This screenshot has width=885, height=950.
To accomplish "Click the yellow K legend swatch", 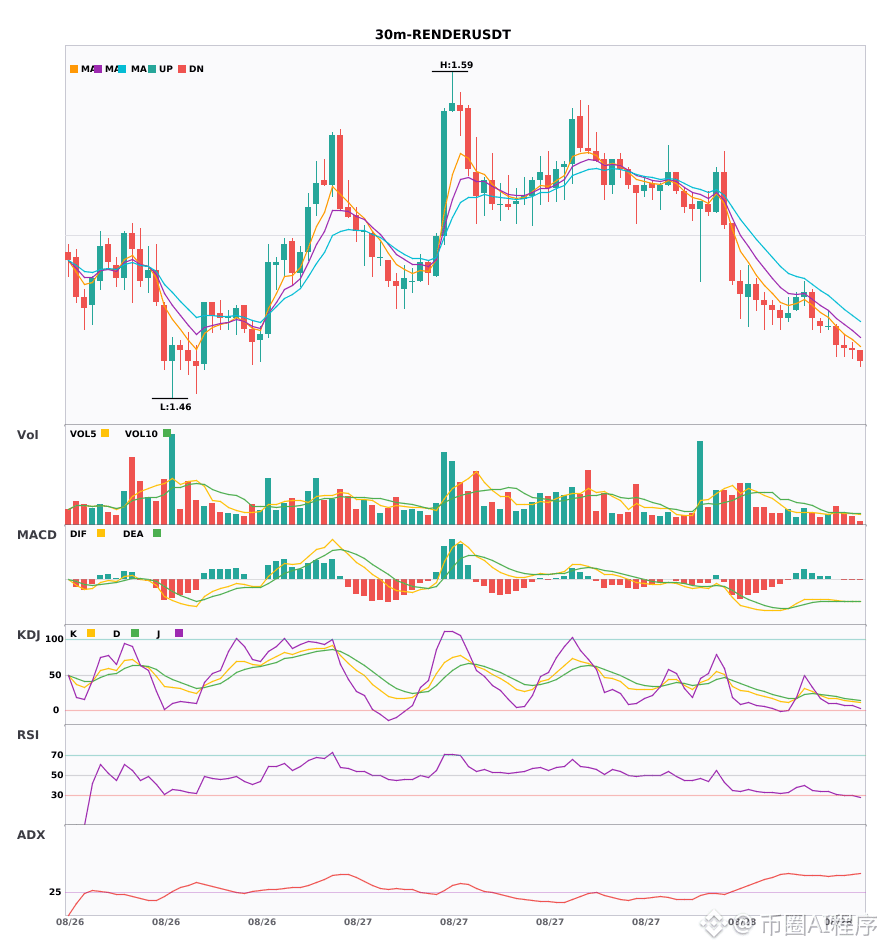I will click(x=91, y=633).
